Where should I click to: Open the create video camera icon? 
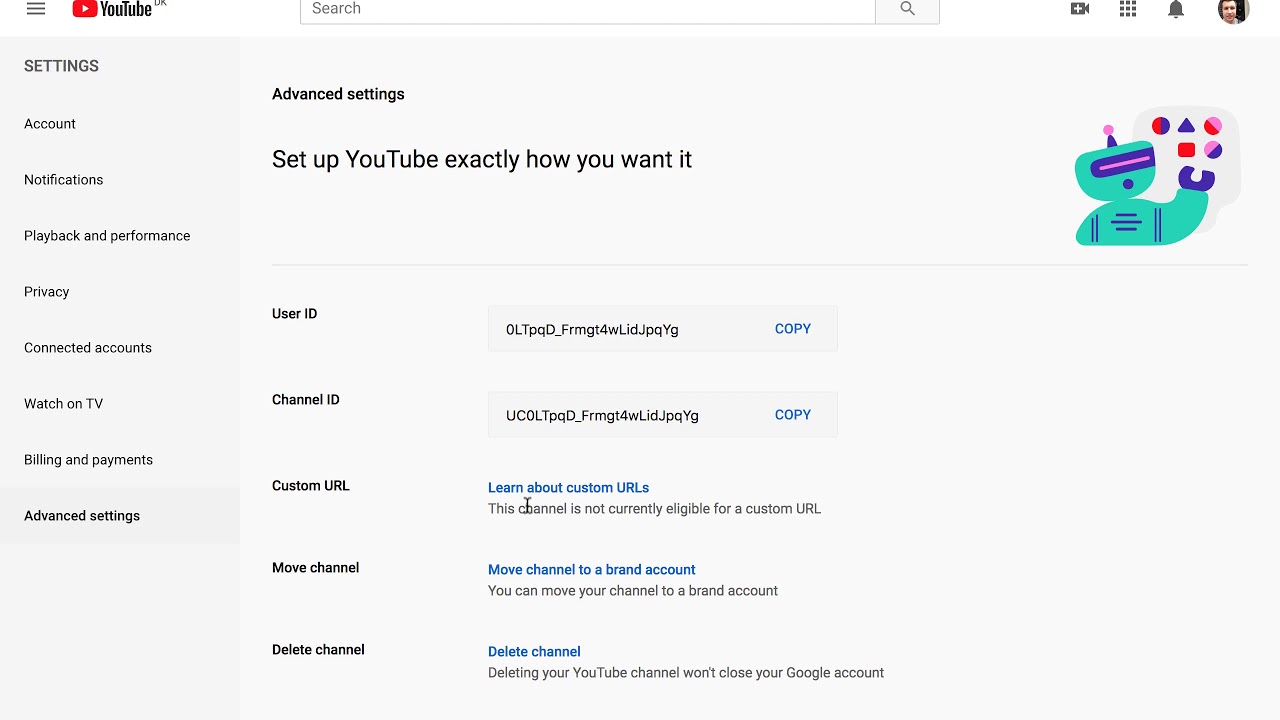click(x=1080, y=9)
